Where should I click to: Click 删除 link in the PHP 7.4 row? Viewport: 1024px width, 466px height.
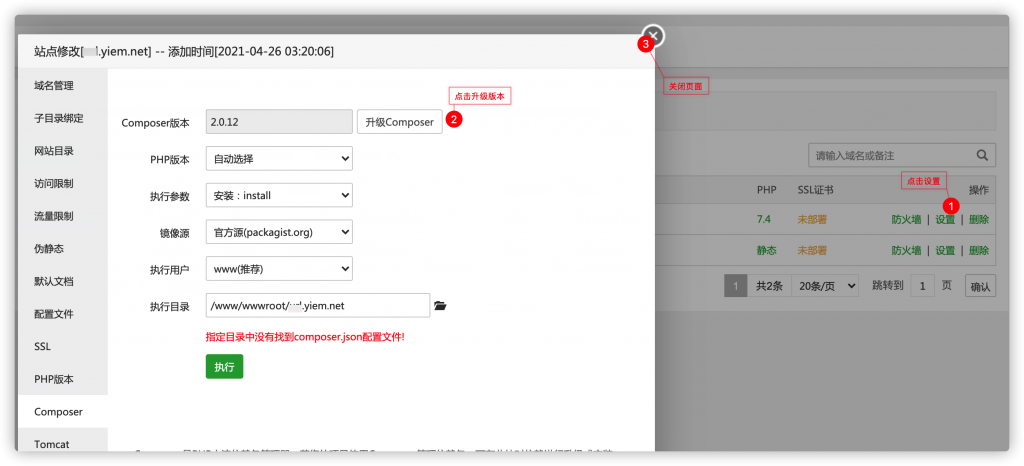point(979,220)
